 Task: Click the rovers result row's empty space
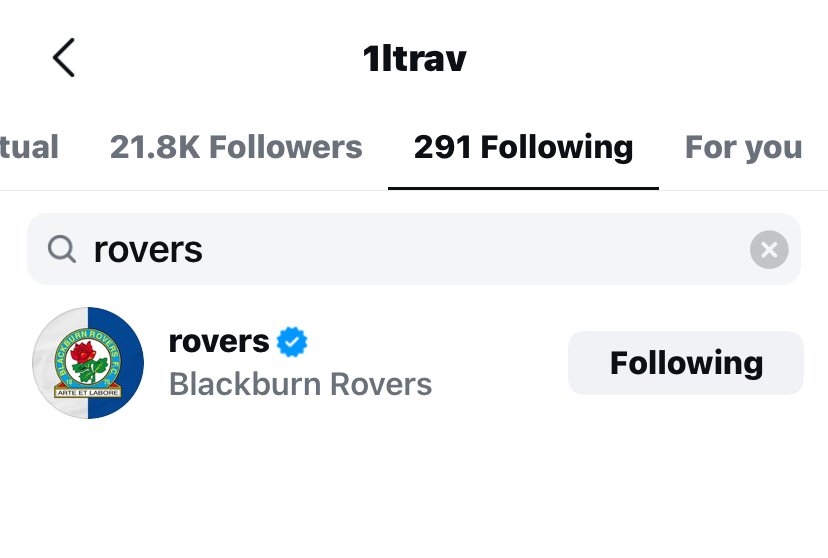499,363
